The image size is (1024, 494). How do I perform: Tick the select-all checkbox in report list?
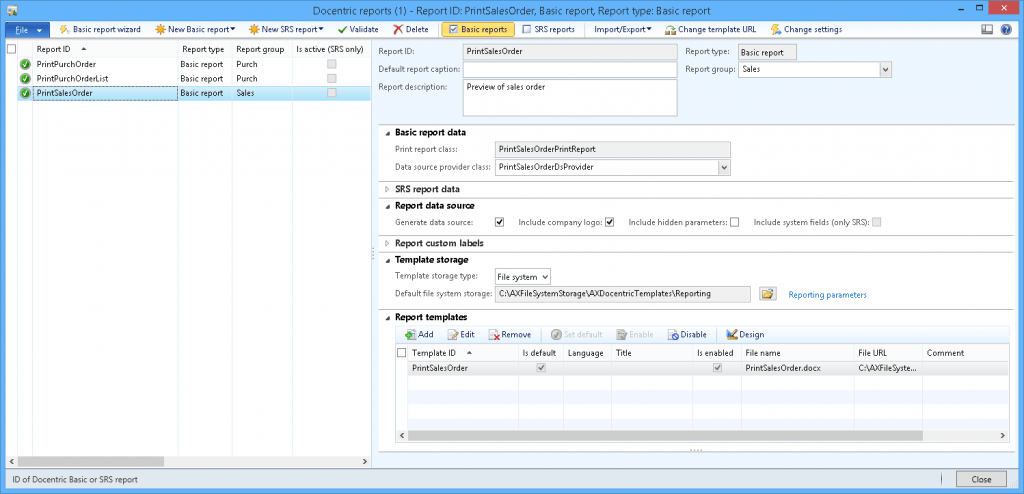point(11,49)
